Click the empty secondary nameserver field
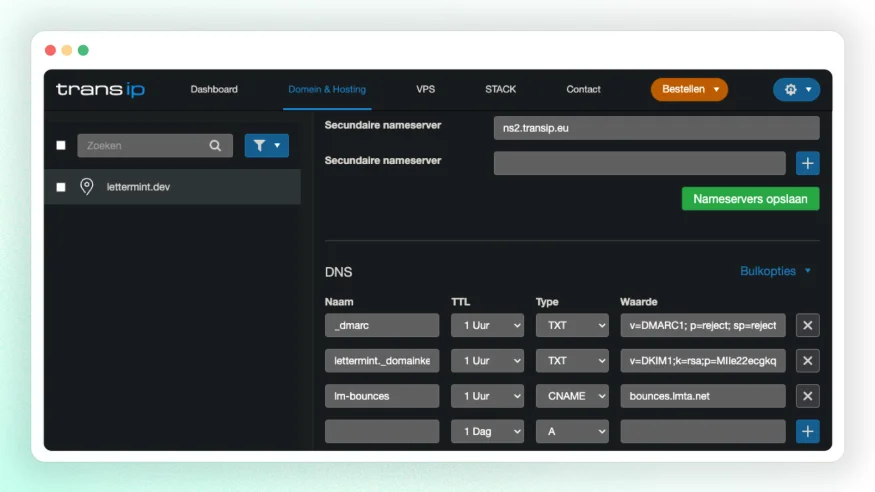 click(640, 163)
